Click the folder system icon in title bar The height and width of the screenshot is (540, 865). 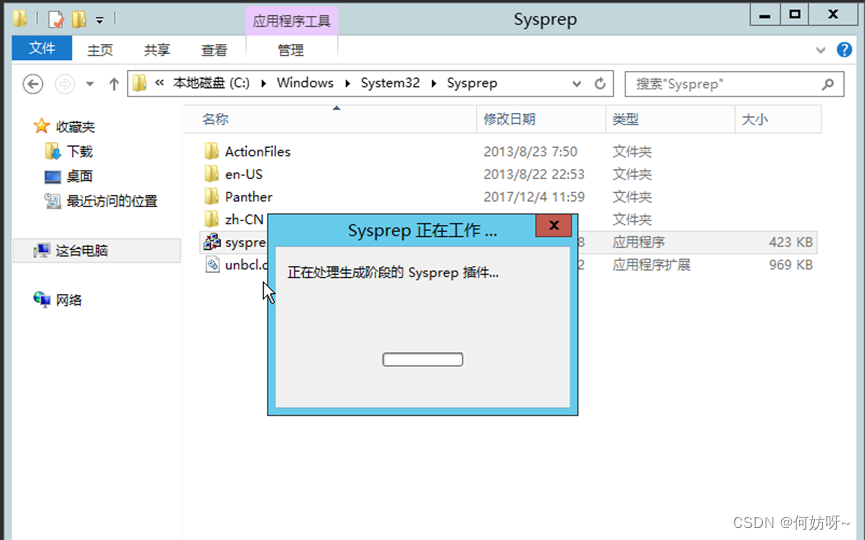(x=20, y=18)
